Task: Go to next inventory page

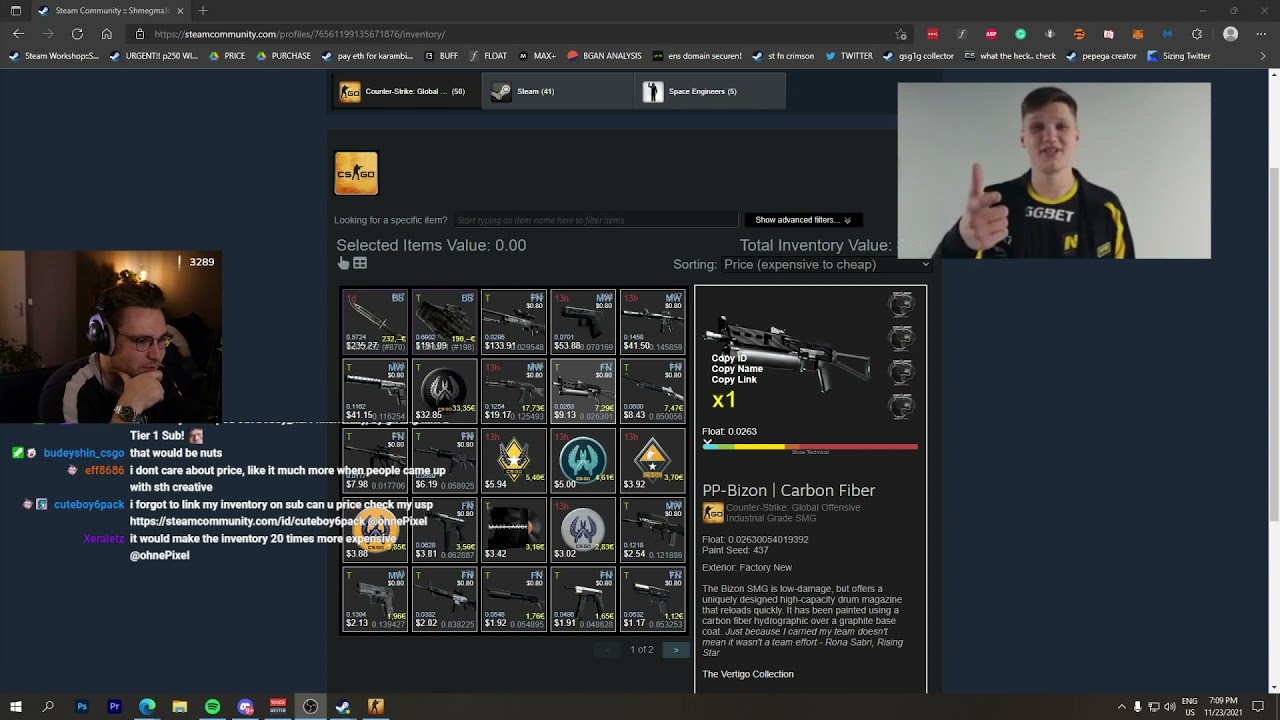Action: tap(676, 650)
